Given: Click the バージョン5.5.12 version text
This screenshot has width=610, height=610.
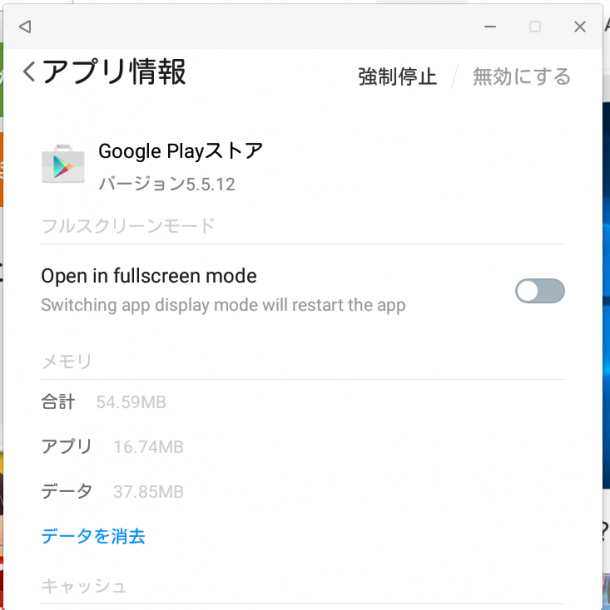Looking at the screenshot, I should (x=167, y=184).
